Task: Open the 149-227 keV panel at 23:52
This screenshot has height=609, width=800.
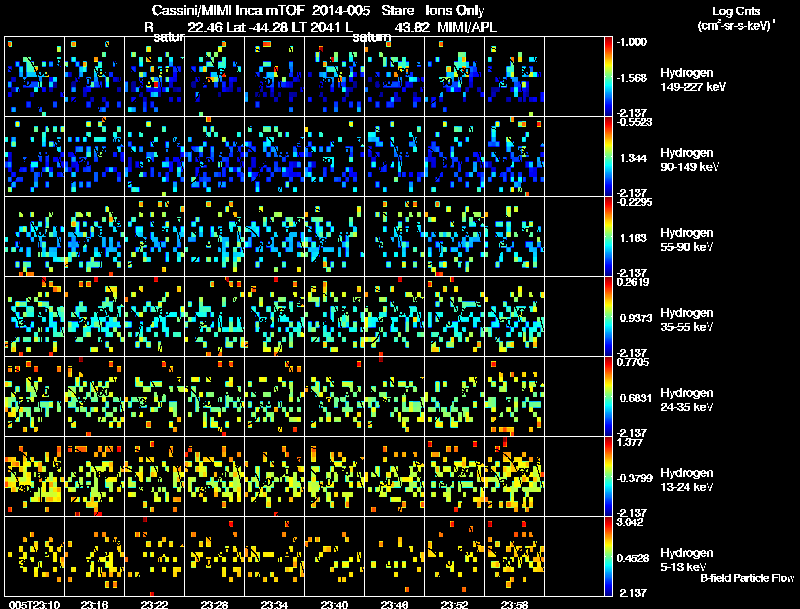Action: [455, 77]
